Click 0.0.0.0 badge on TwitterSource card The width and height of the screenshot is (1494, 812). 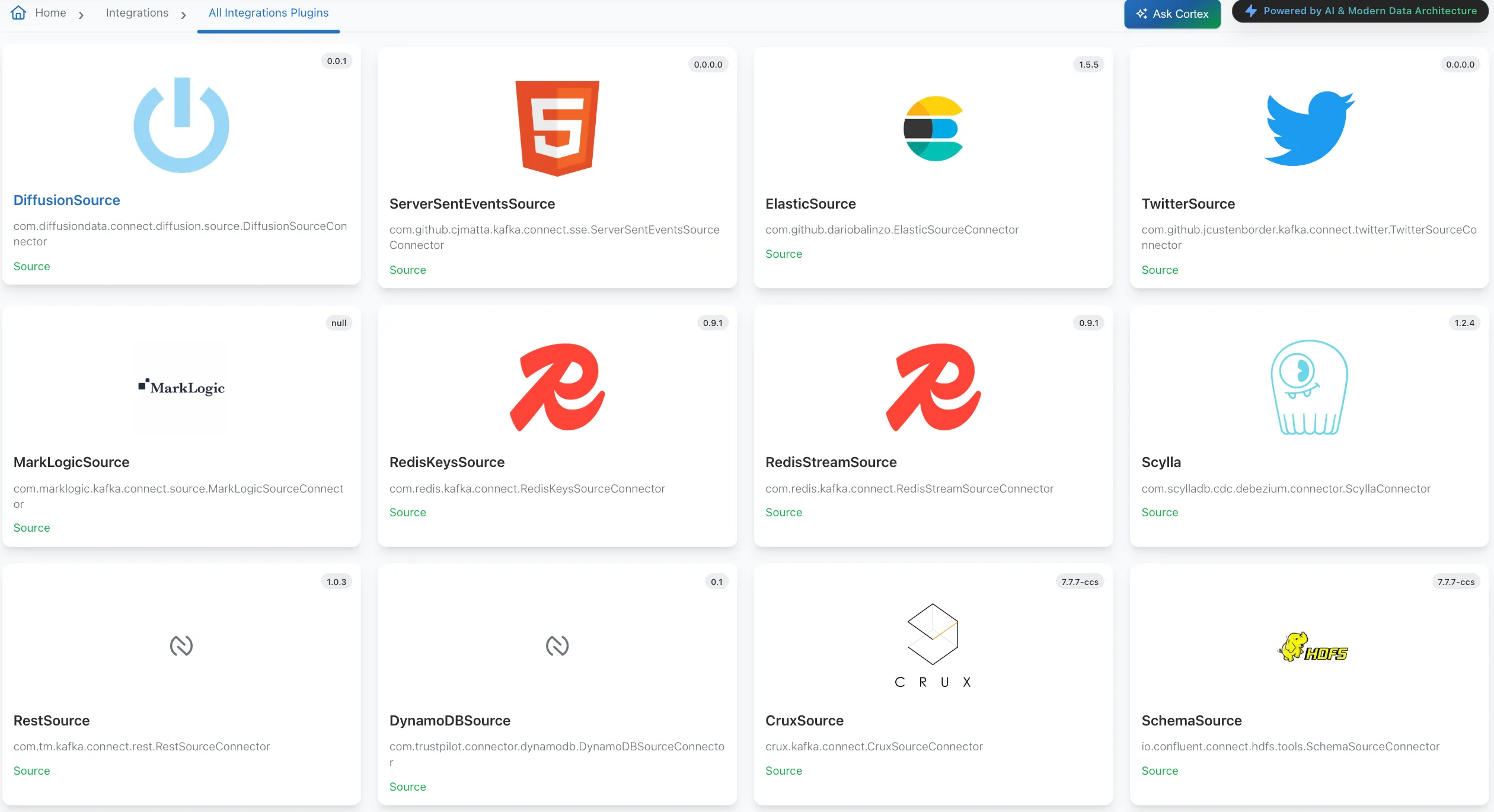[x=1460, y=65]
